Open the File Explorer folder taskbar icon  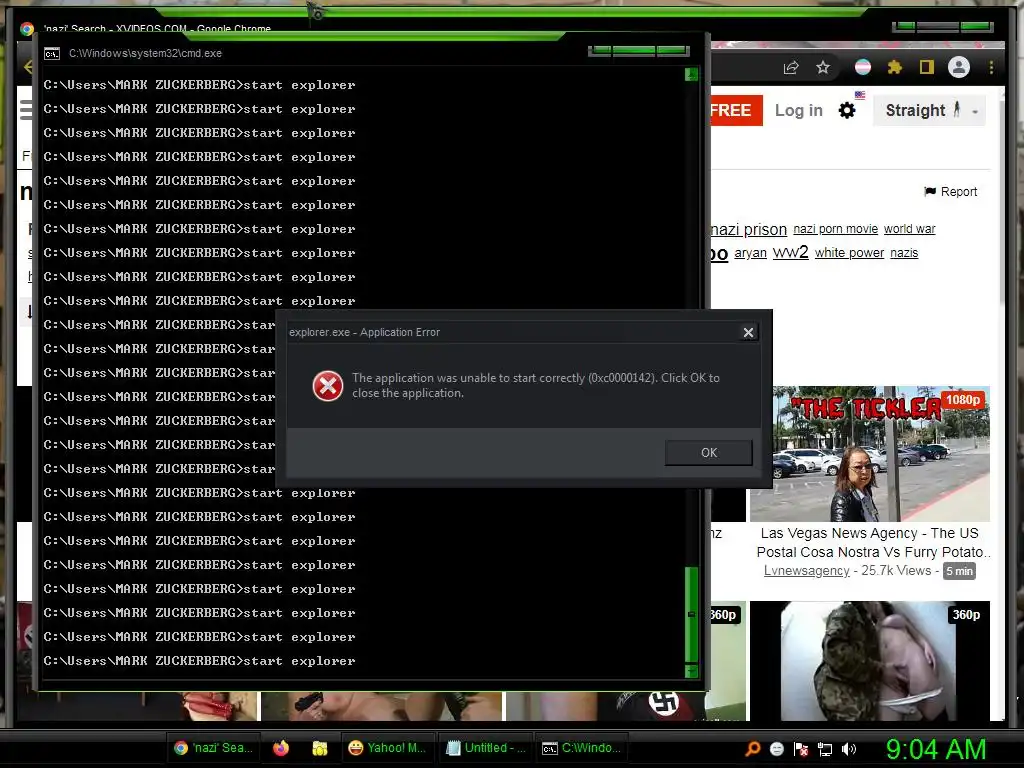tap(319, 748)
